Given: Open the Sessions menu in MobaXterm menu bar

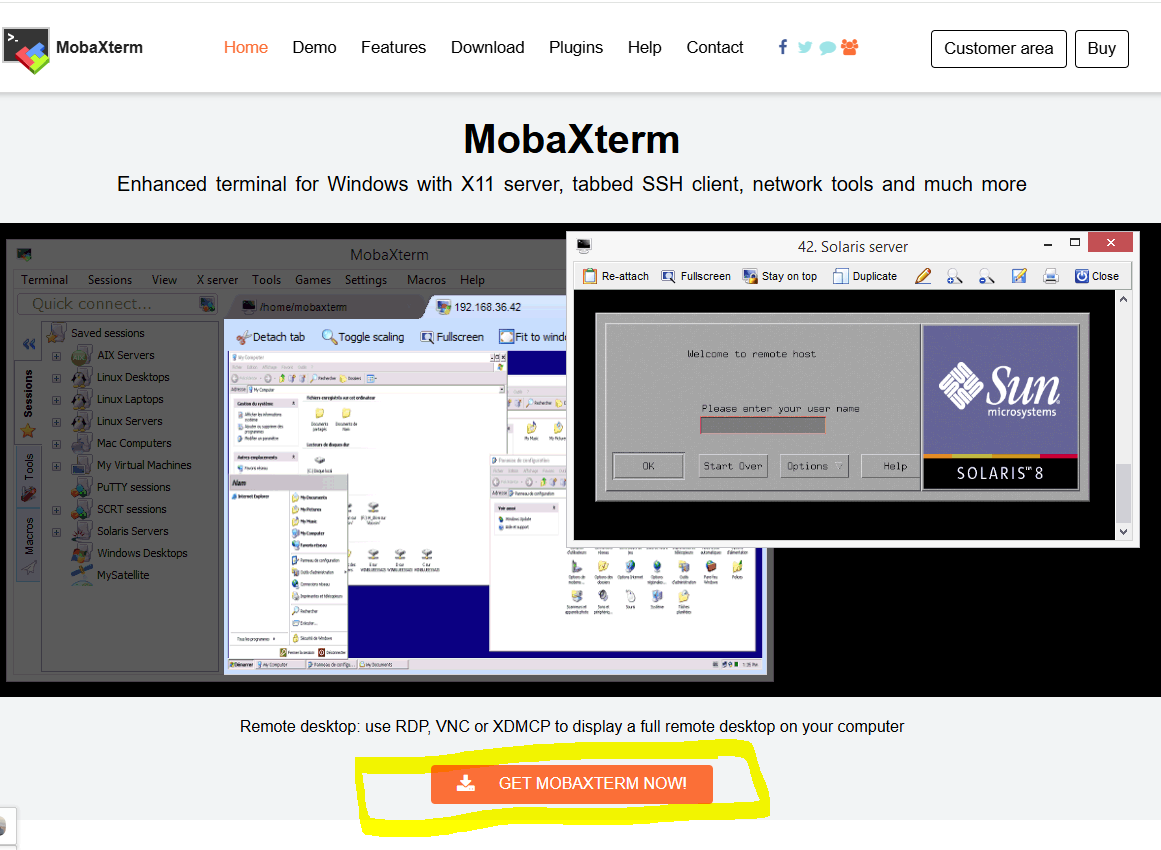Looking at the screenshot, I should [110, 280].
